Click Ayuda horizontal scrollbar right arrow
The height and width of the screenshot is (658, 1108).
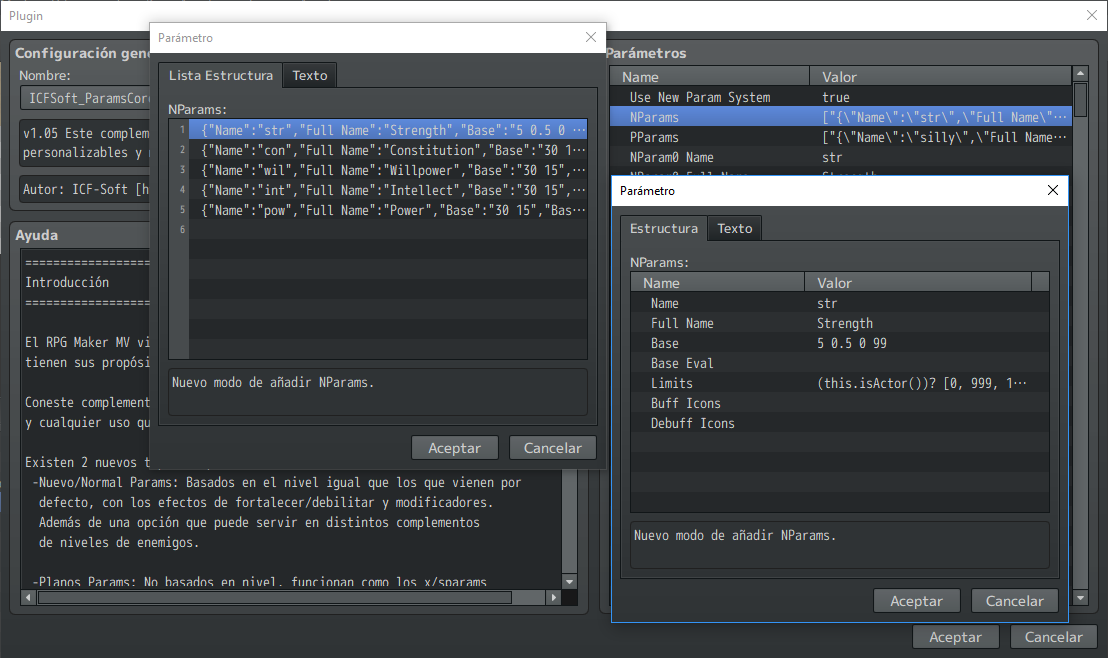pos(554,598)
